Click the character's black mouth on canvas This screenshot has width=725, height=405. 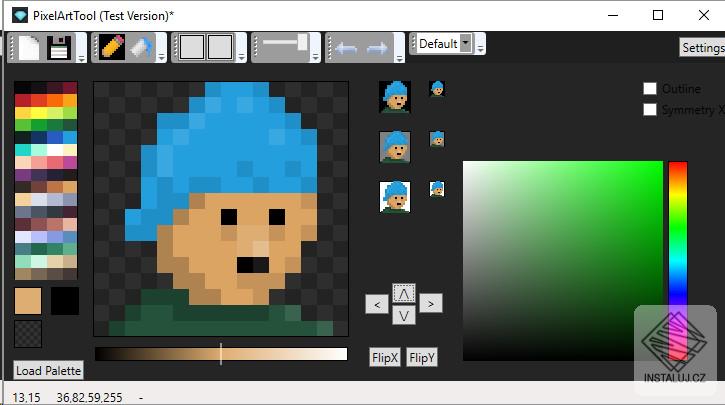point(253,265)
